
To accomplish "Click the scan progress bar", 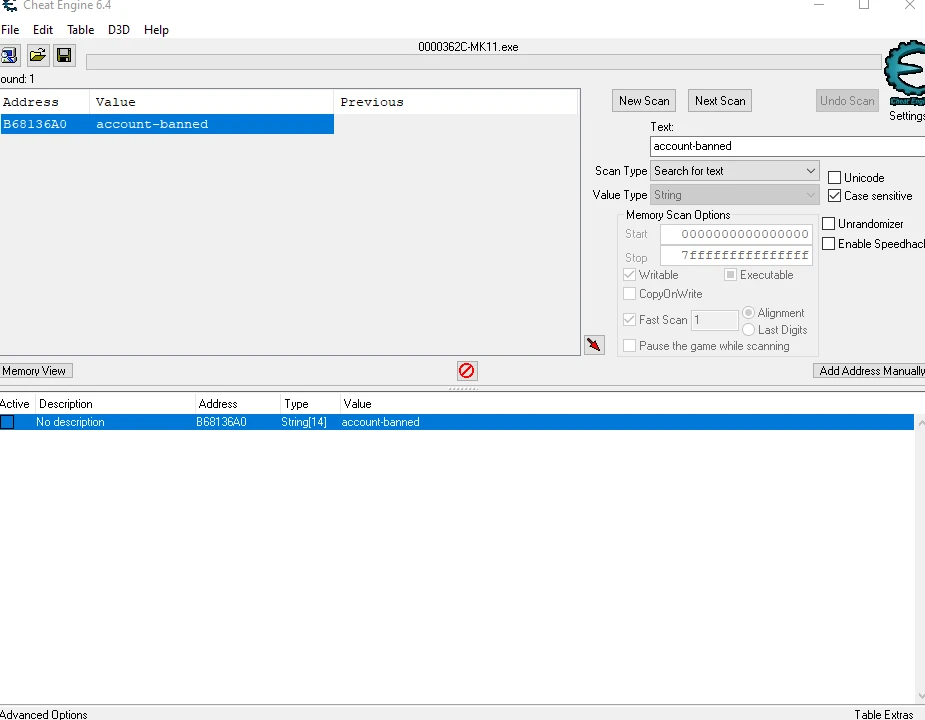I will 484,62.
